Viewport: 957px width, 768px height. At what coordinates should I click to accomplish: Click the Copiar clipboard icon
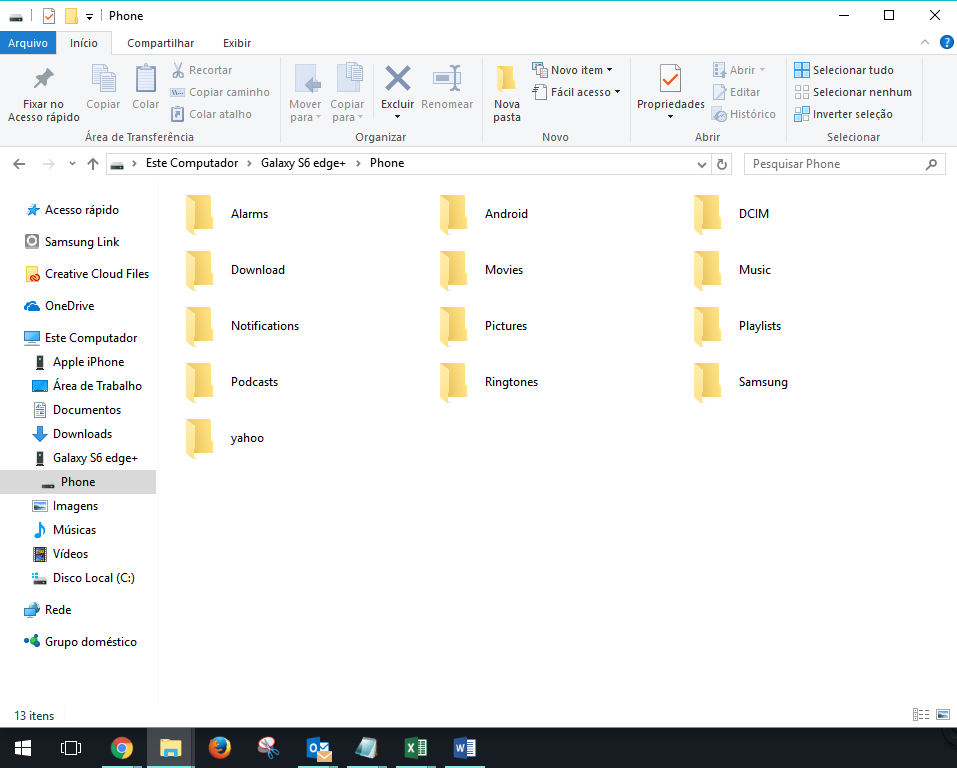tap(103, 87)
